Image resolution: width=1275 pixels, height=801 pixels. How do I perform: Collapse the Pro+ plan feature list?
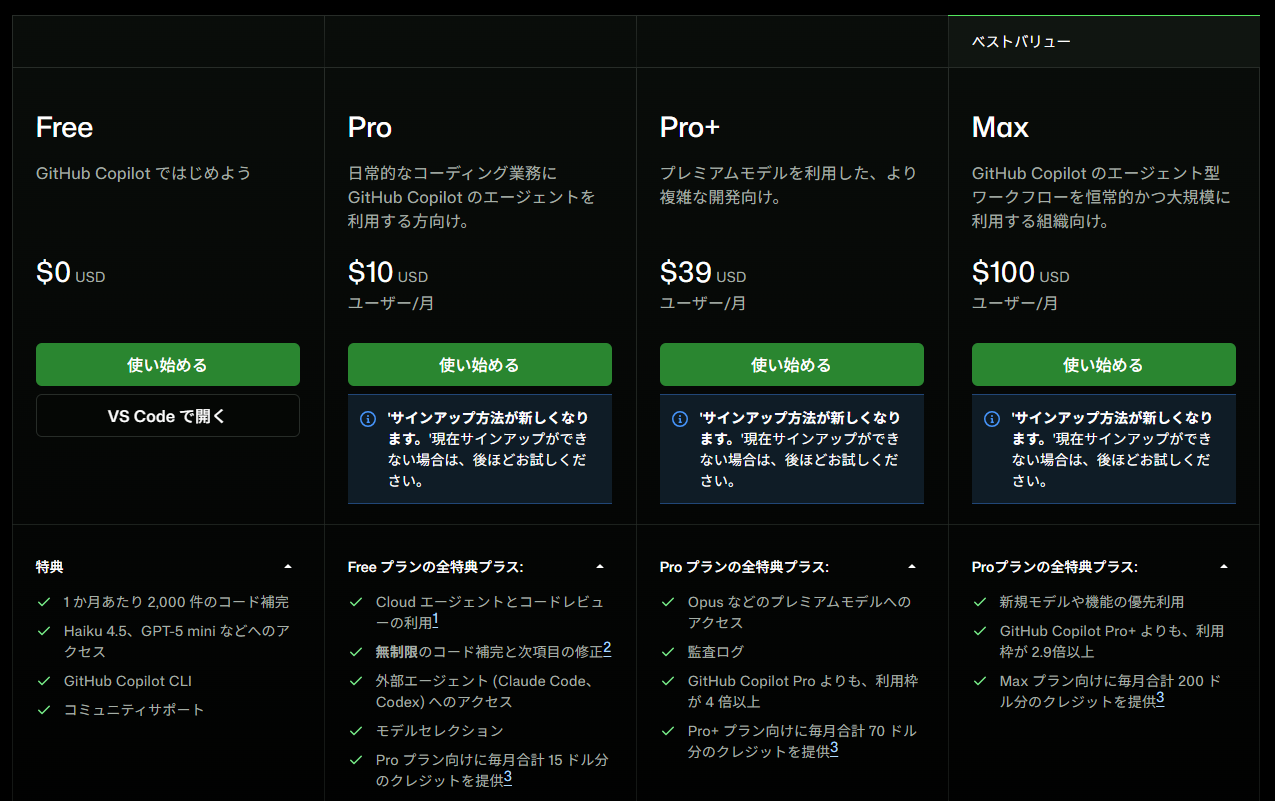point(912,567)
